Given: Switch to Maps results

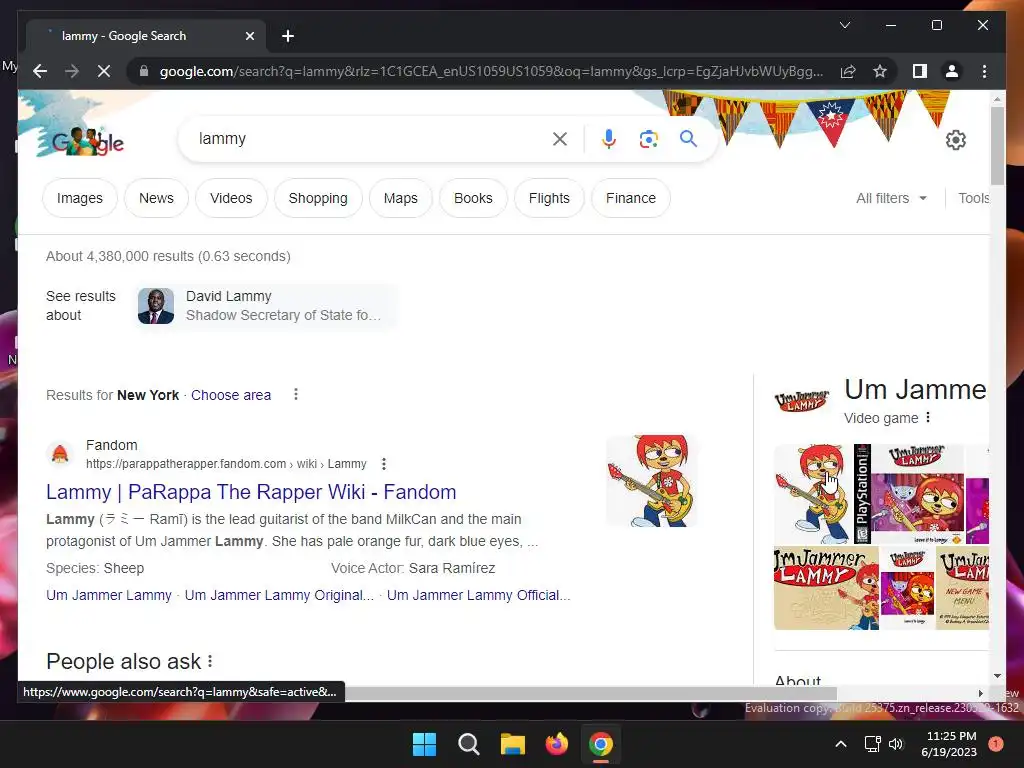Looking at the screenshot, I should click(400, 198).
